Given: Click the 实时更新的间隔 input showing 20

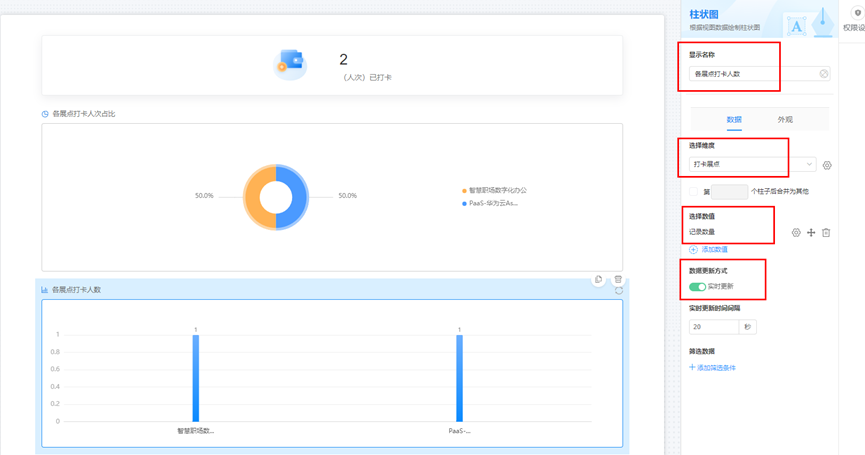Looking at the screenshot, I should [713, 327].
